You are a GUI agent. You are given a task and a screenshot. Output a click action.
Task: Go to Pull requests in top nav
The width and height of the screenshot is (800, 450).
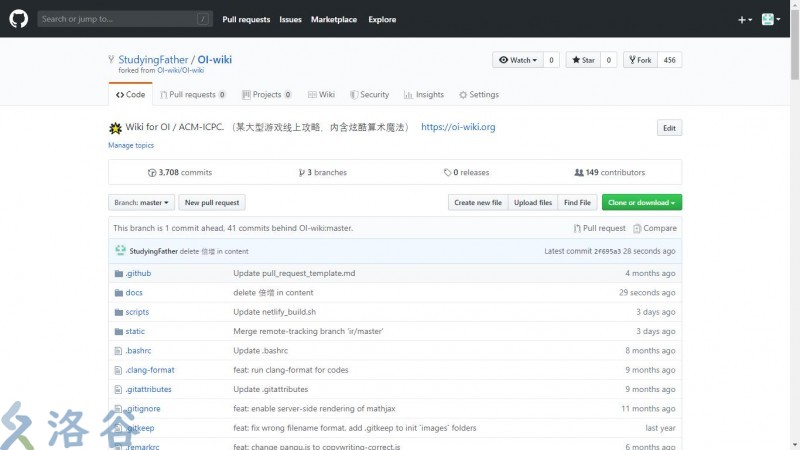246,19
